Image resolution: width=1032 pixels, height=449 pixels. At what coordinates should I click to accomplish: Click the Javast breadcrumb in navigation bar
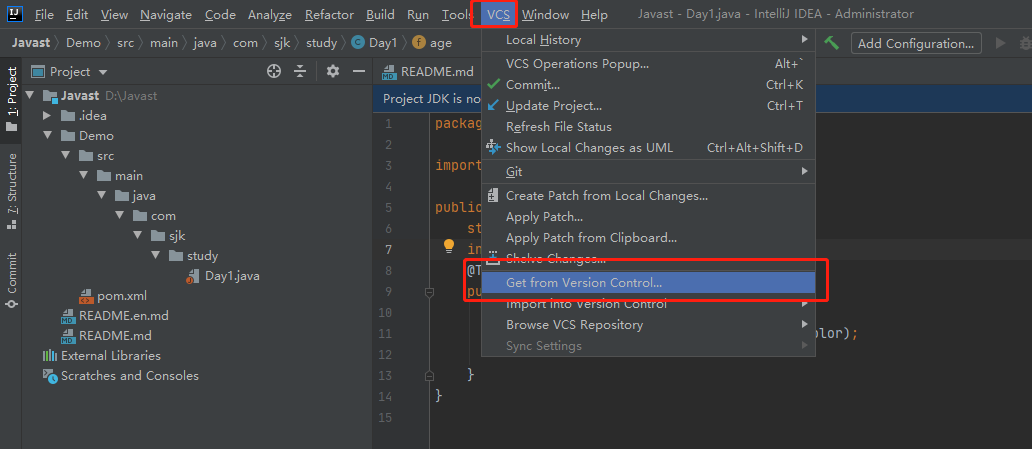[x=32, y=43]
